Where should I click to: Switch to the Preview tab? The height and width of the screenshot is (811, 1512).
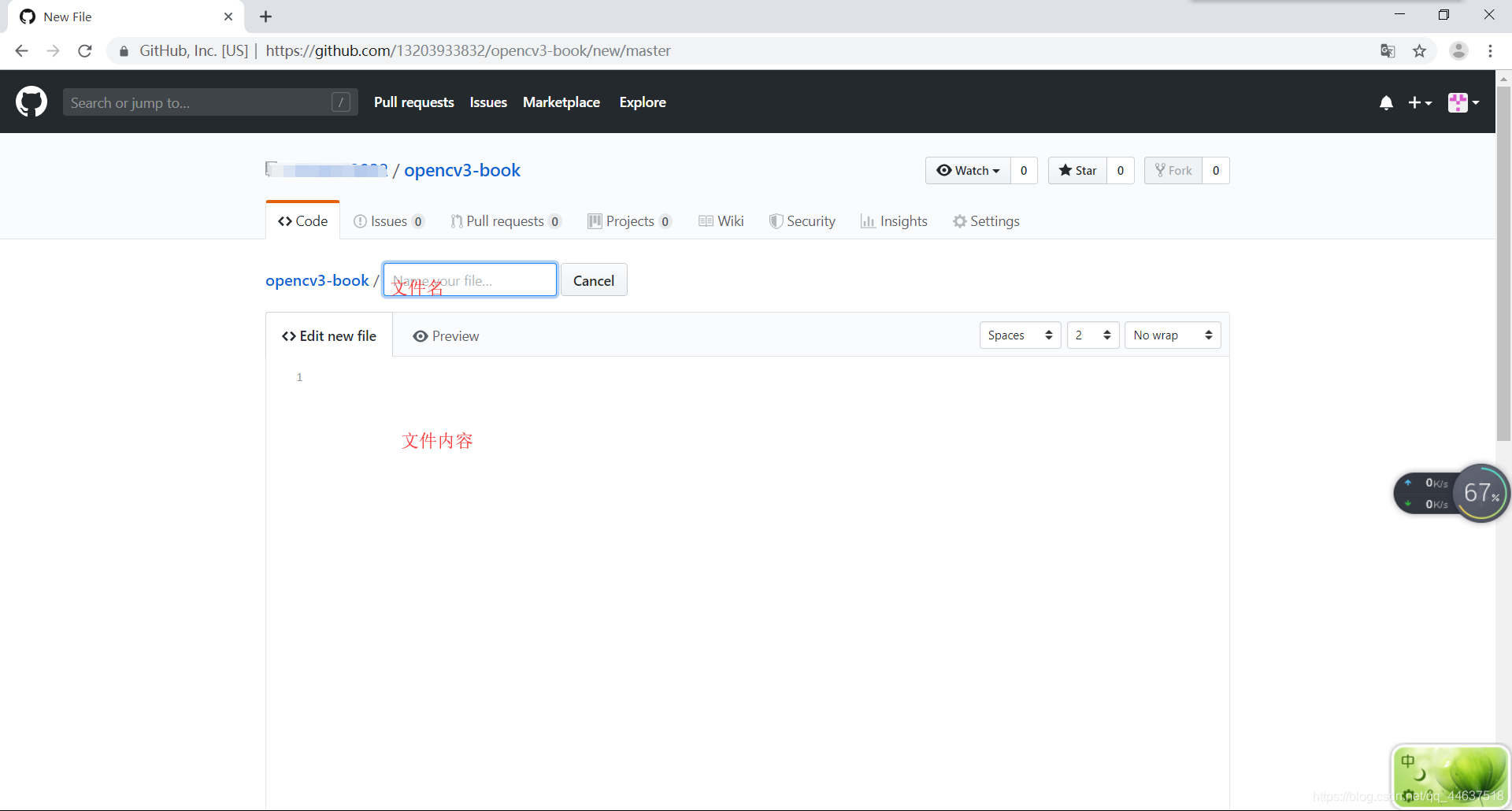click(x=446, y=336)
